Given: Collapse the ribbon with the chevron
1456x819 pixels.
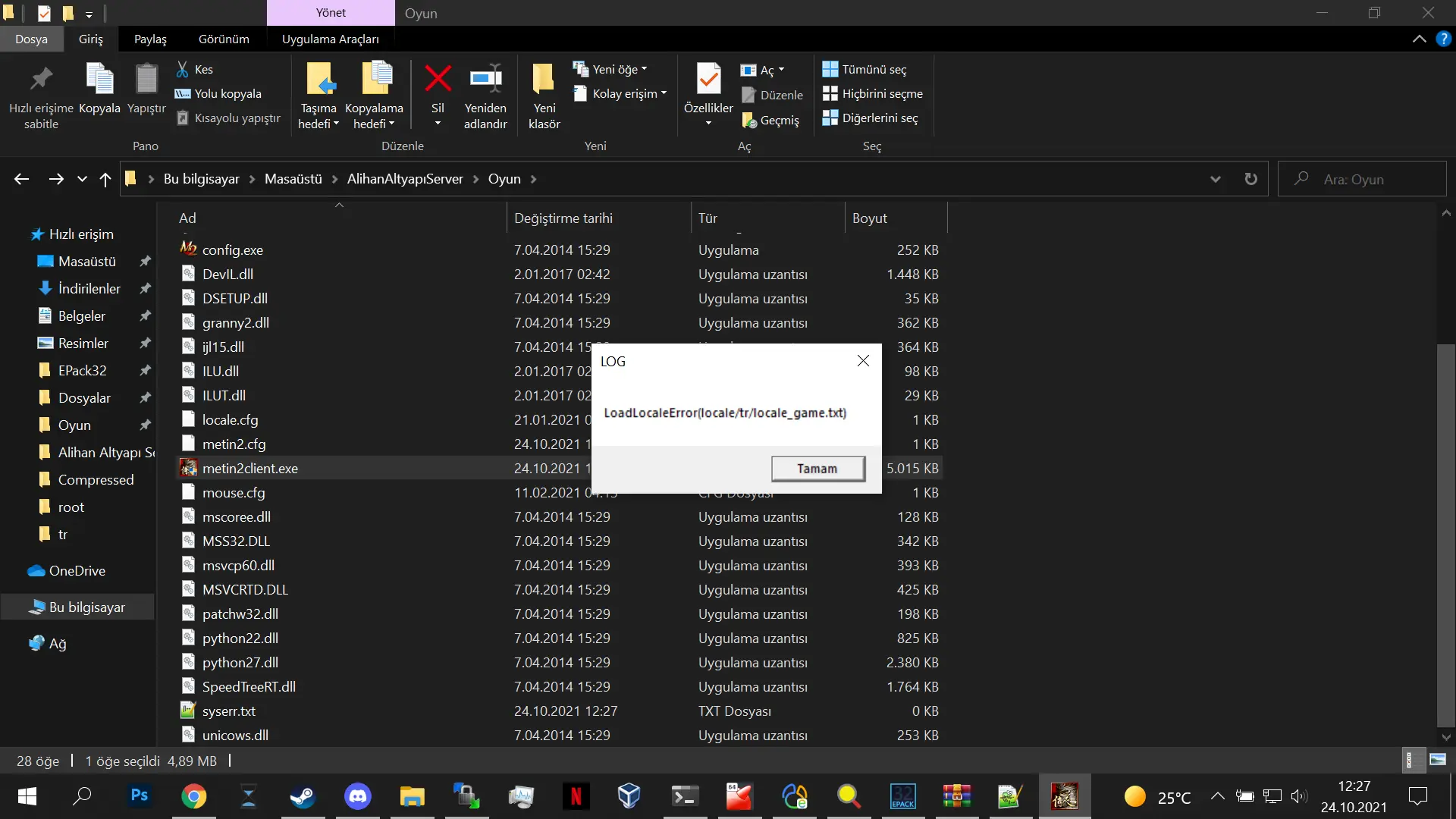Looking at the screenshot, I should click(x=1419, y=39).
